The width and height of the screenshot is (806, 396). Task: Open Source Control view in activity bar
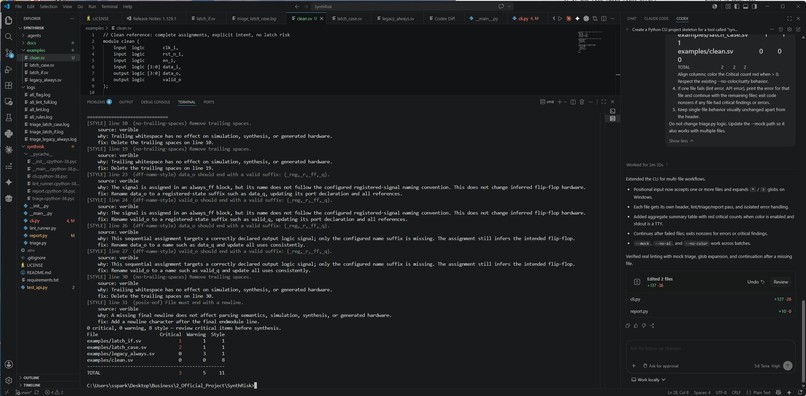[x=8, y=53]
